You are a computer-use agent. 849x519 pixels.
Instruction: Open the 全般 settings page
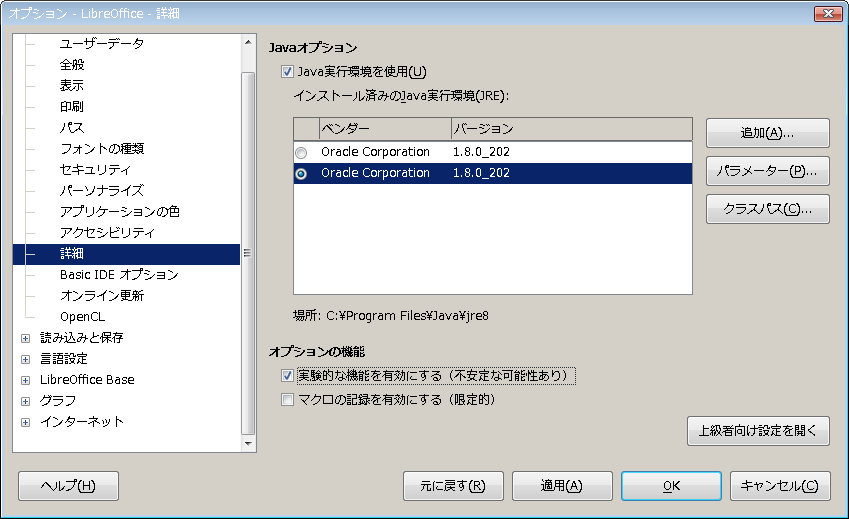pos(72,64)
